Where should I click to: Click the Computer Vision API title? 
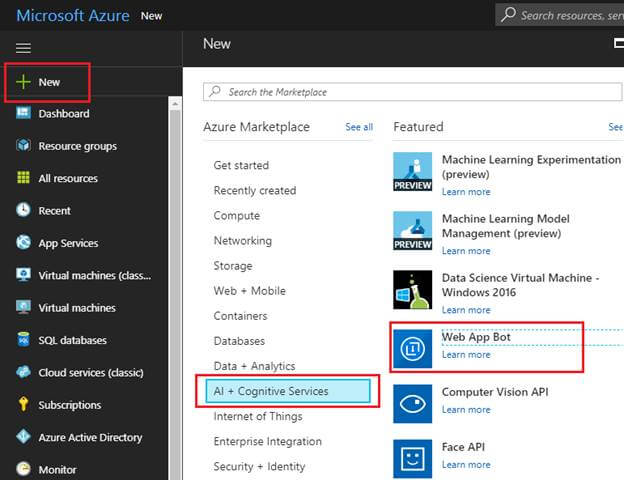495,392
